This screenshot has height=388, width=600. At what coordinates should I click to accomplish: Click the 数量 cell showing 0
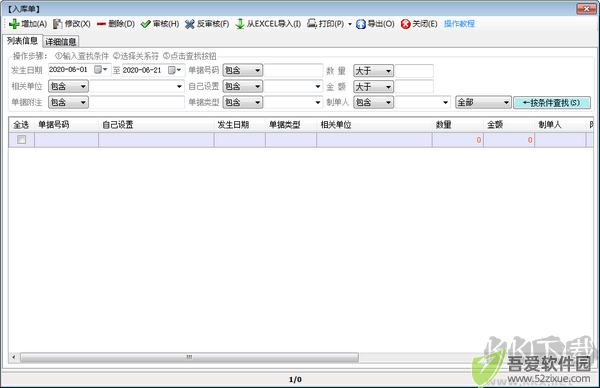click(458, 140)
